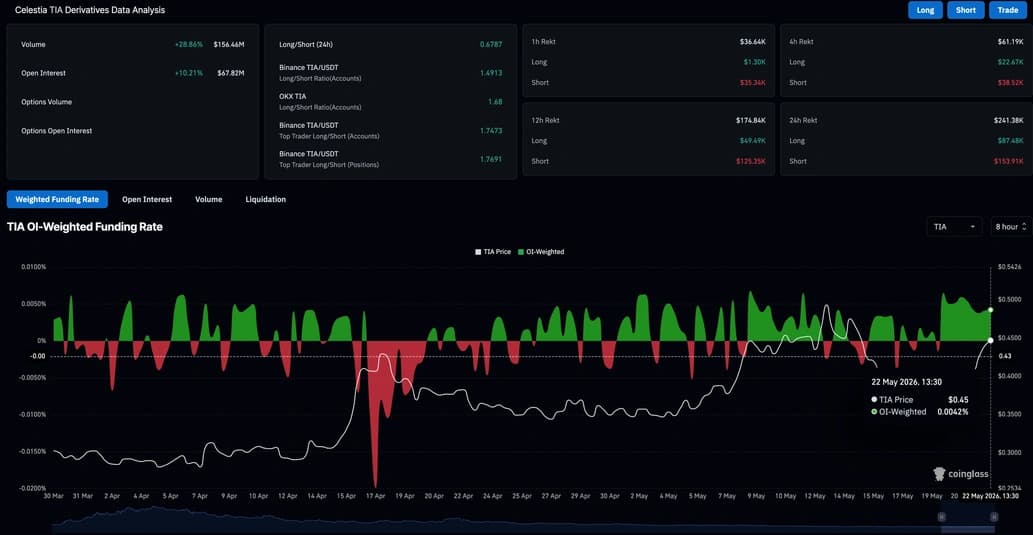Image resolution: width=1033 pixels, height=535 pixels.
Task: Click the white TIA Price tooltip dot
Action: 874,399
